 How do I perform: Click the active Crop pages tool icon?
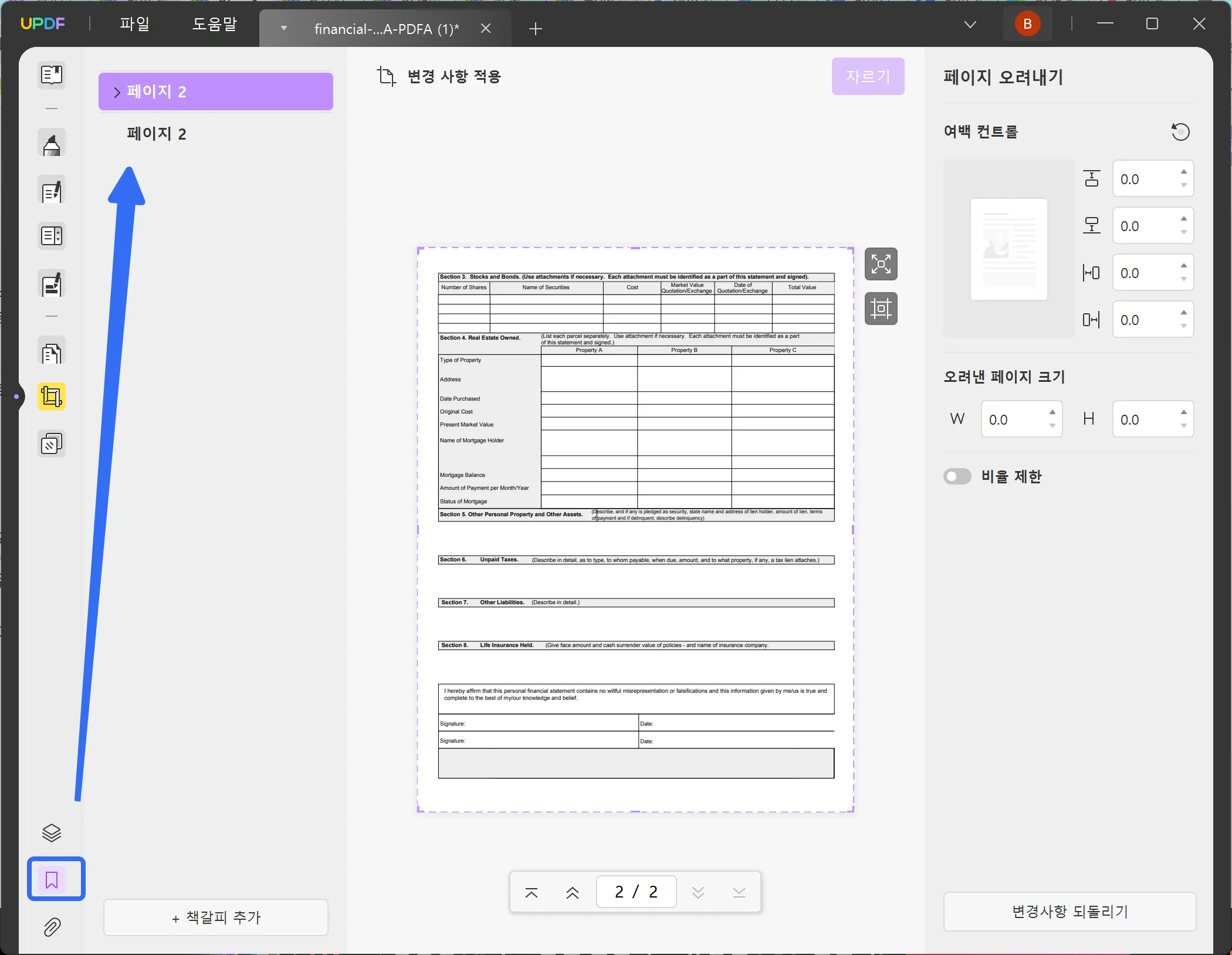[x=52, y=397]
